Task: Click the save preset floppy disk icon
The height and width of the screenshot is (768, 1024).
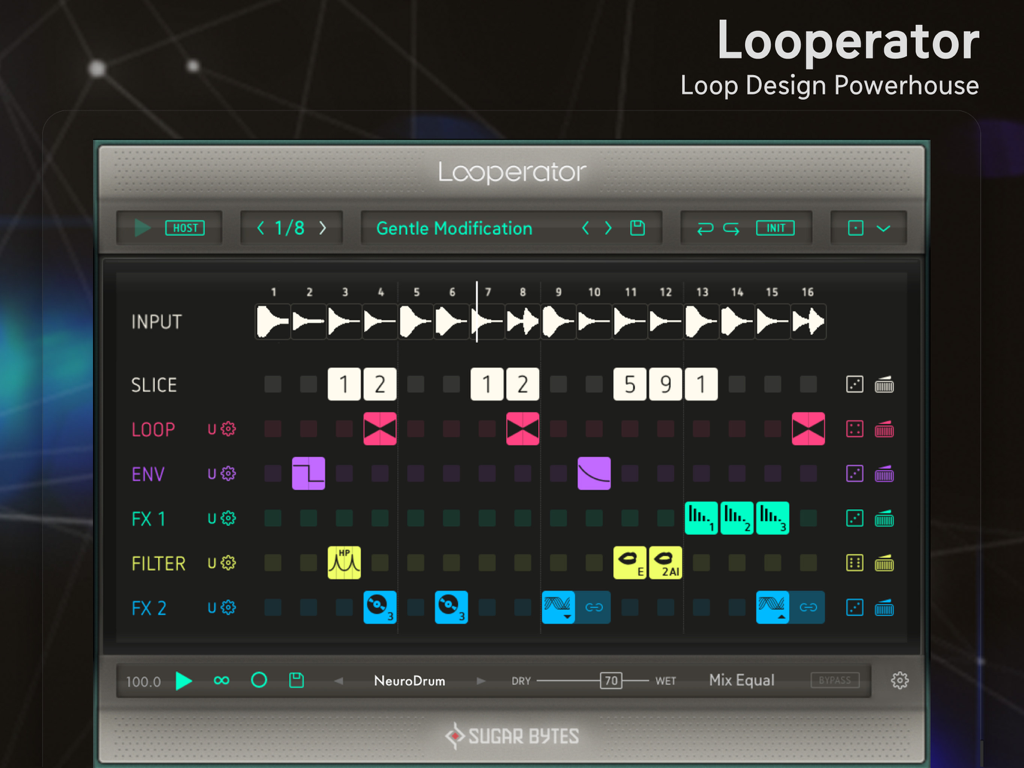Action: tap(637, 228)
